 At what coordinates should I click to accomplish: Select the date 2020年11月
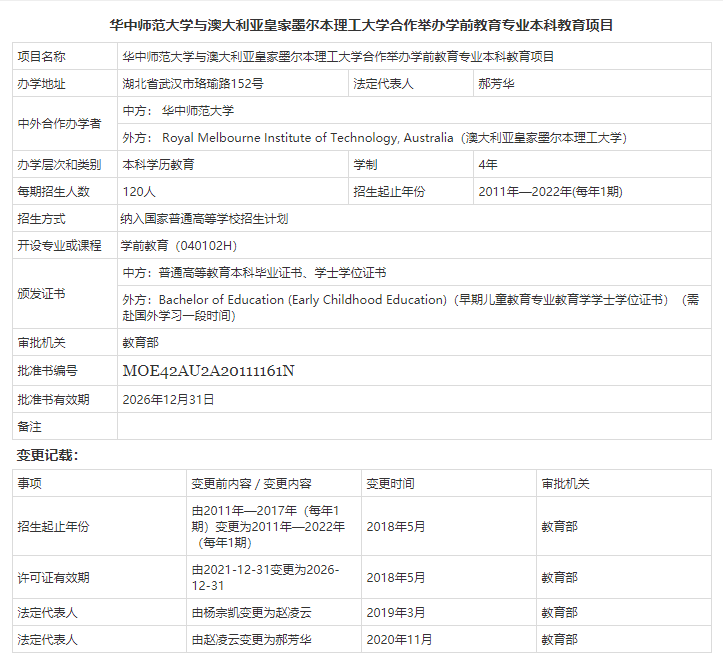coord(399,639)
